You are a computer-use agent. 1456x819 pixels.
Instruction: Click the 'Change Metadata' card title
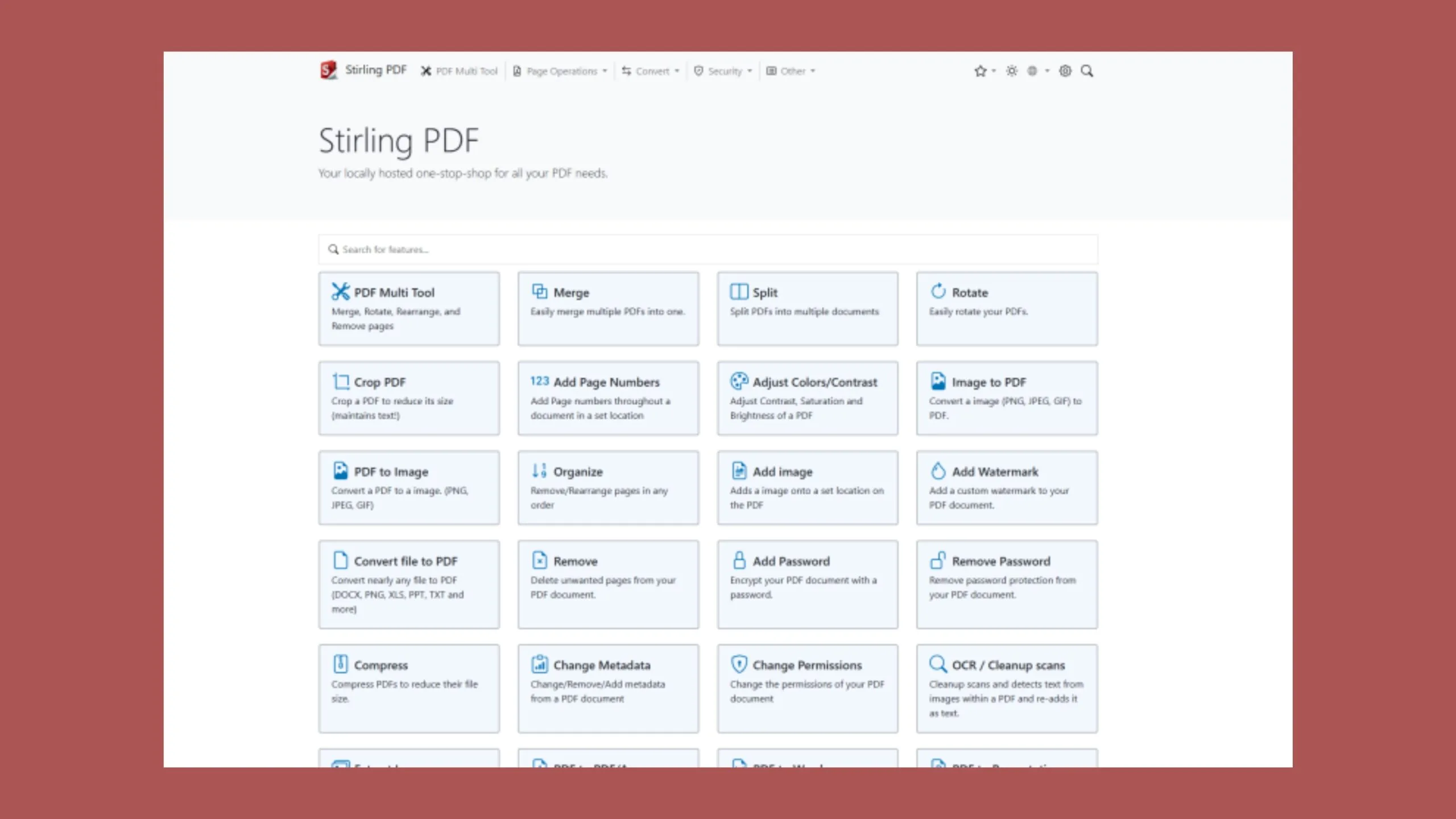(602, 665)
